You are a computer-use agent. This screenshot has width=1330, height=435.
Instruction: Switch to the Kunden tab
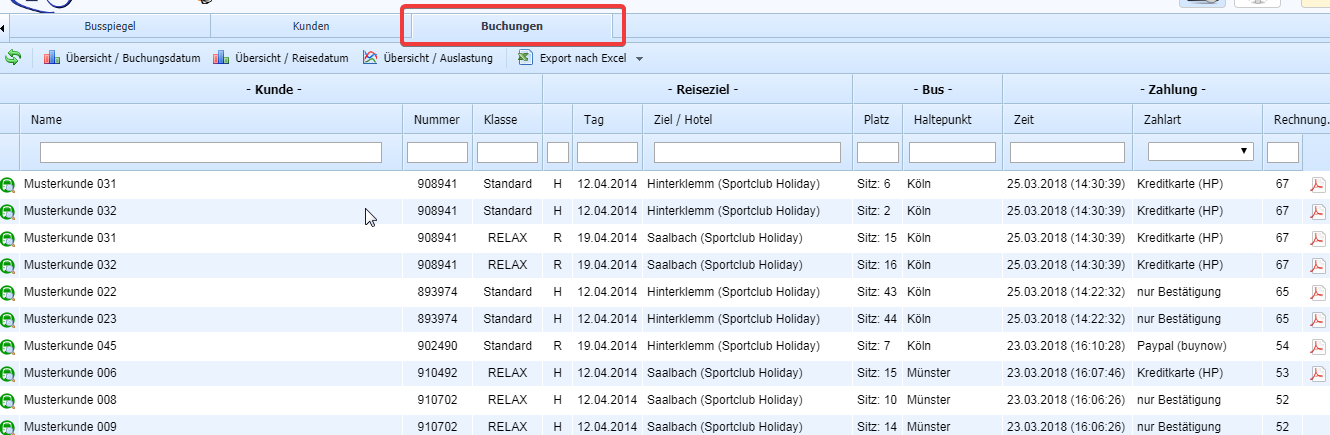click(310, 26)
